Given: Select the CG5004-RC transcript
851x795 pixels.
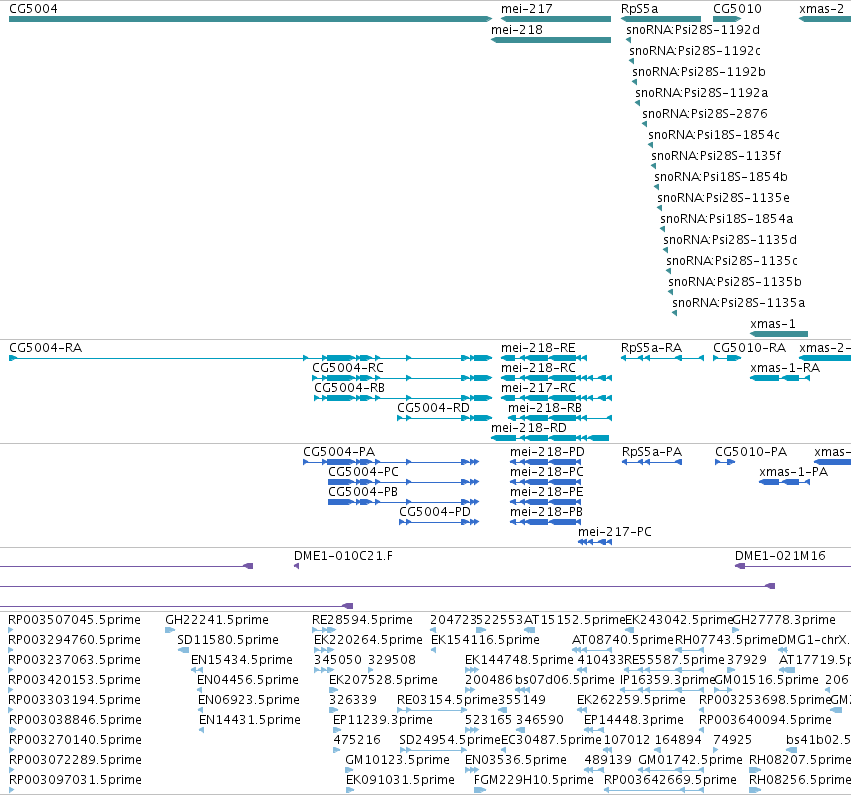Looking at the screenshot, I should point(402,378).
